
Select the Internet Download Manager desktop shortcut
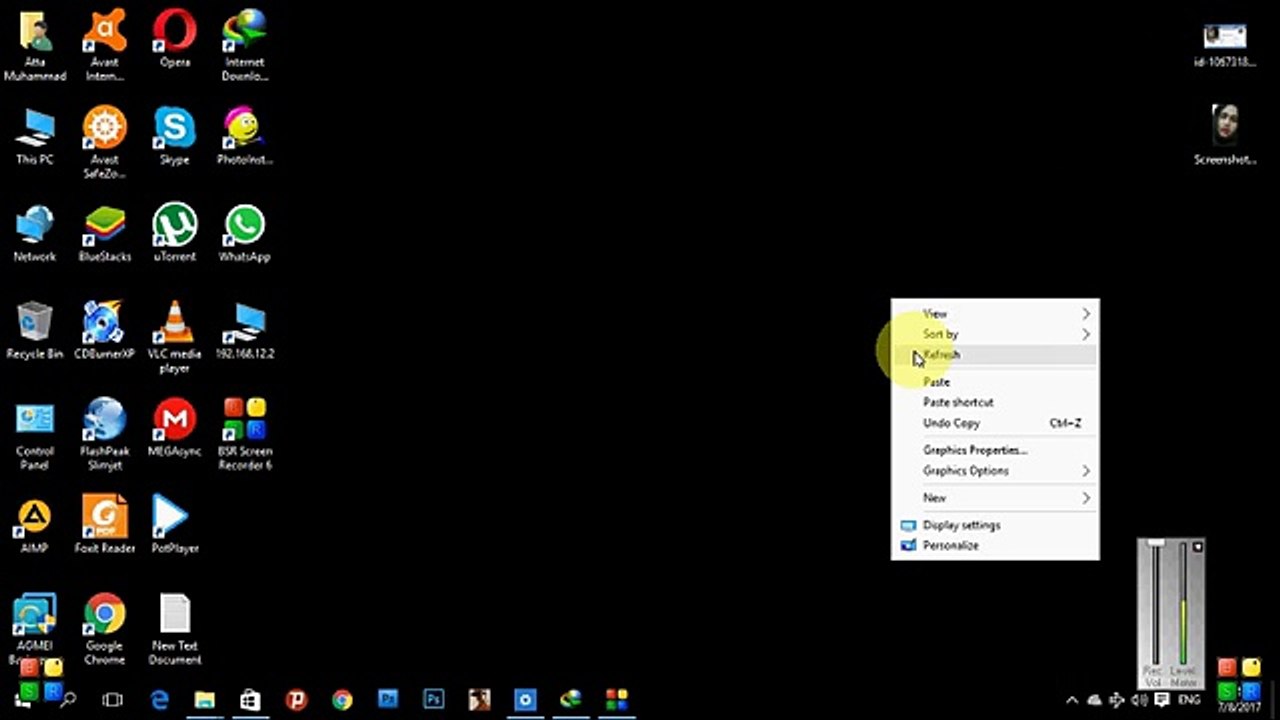pos(245,45)
